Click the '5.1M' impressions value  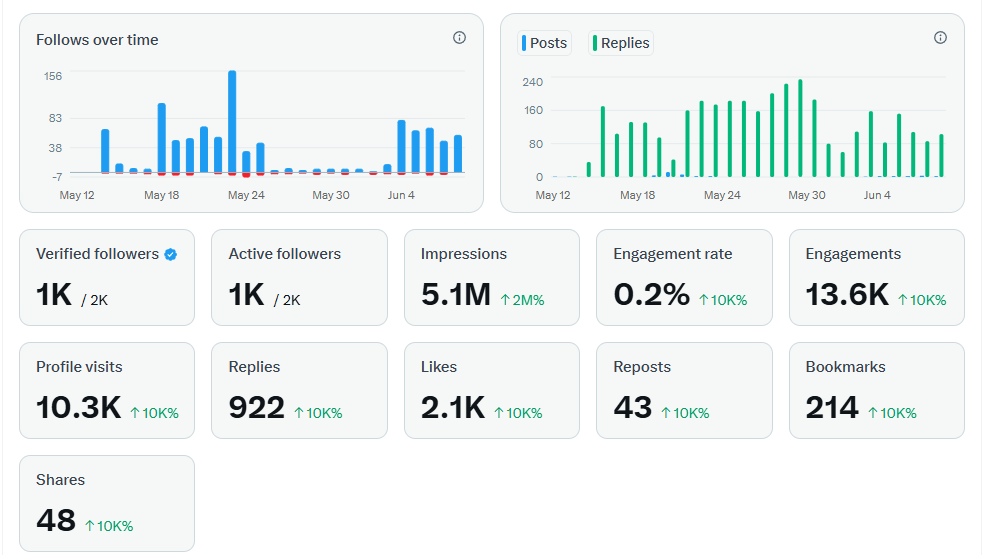456,295
